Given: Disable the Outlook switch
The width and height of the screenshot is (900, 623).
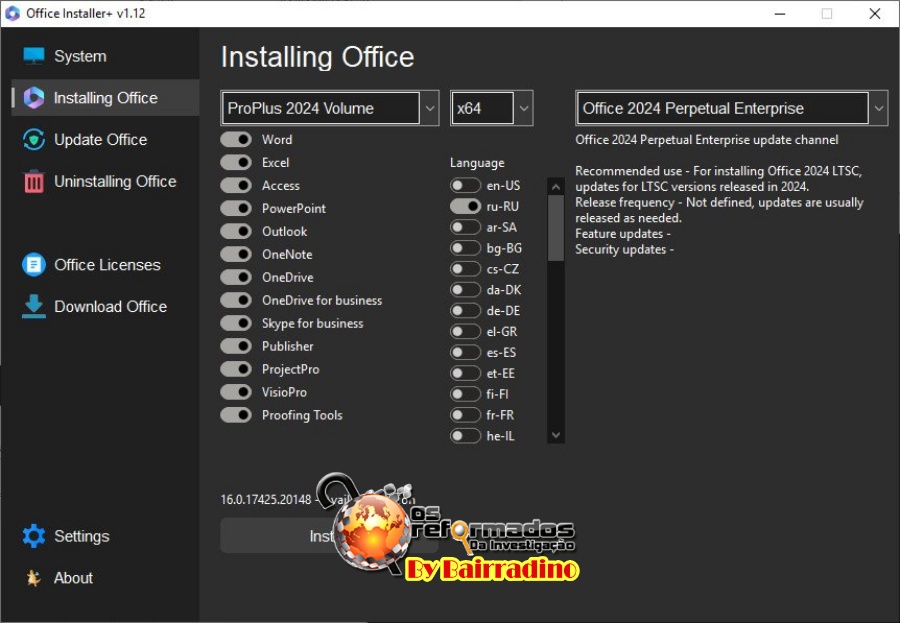Looking at the screenshot, I should click(236, 231).
